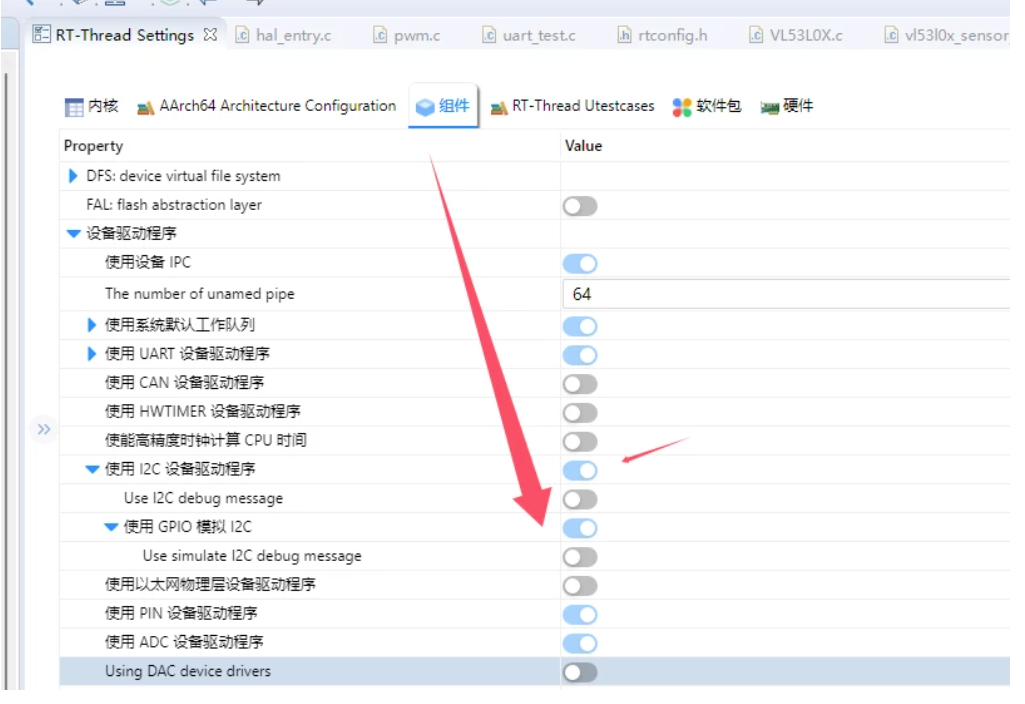Click the rtconfig.h header file icon
The image size is (1025, 704).
pos(624,35)
